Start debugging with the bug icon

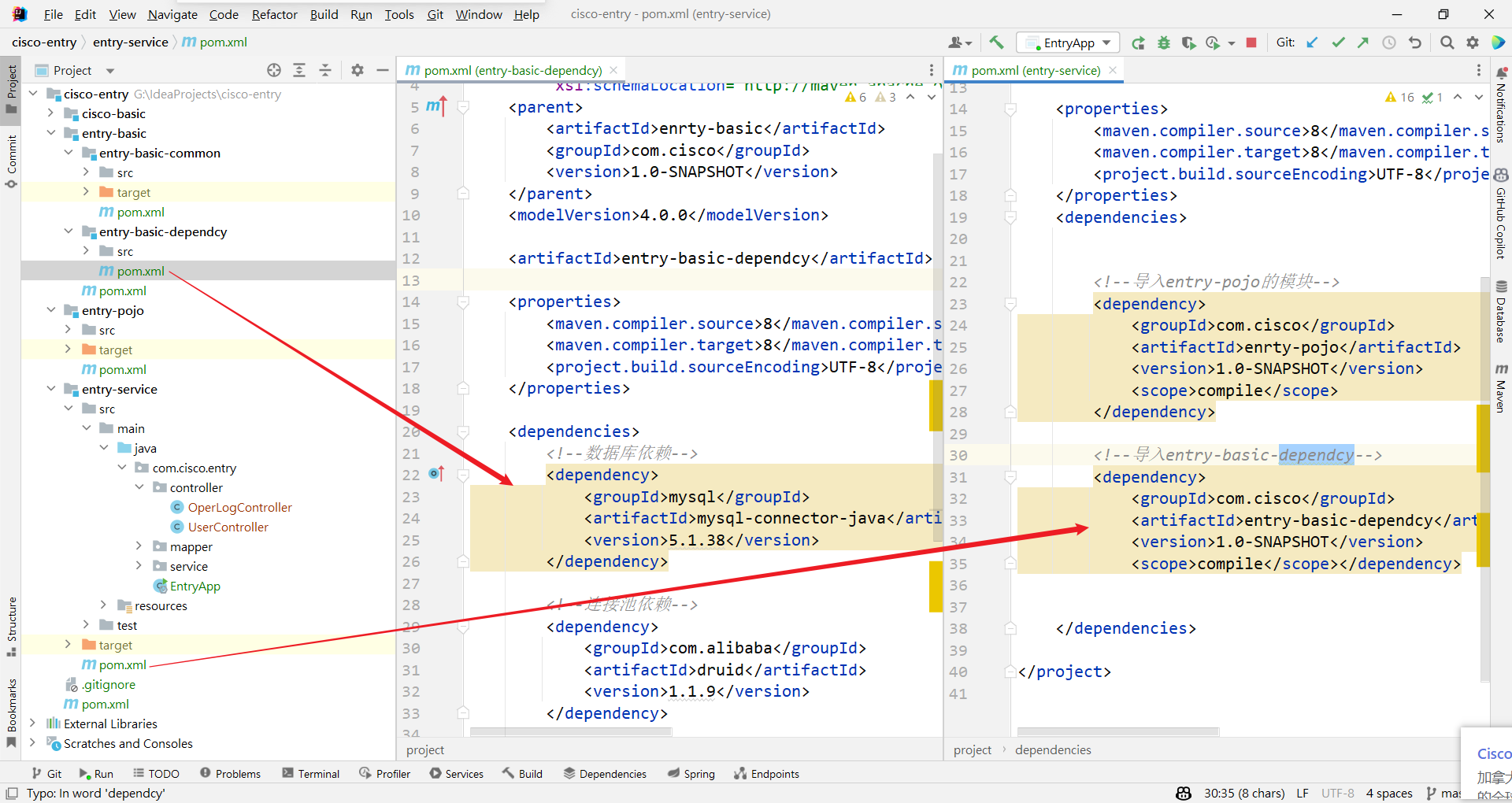[1163, 43]
